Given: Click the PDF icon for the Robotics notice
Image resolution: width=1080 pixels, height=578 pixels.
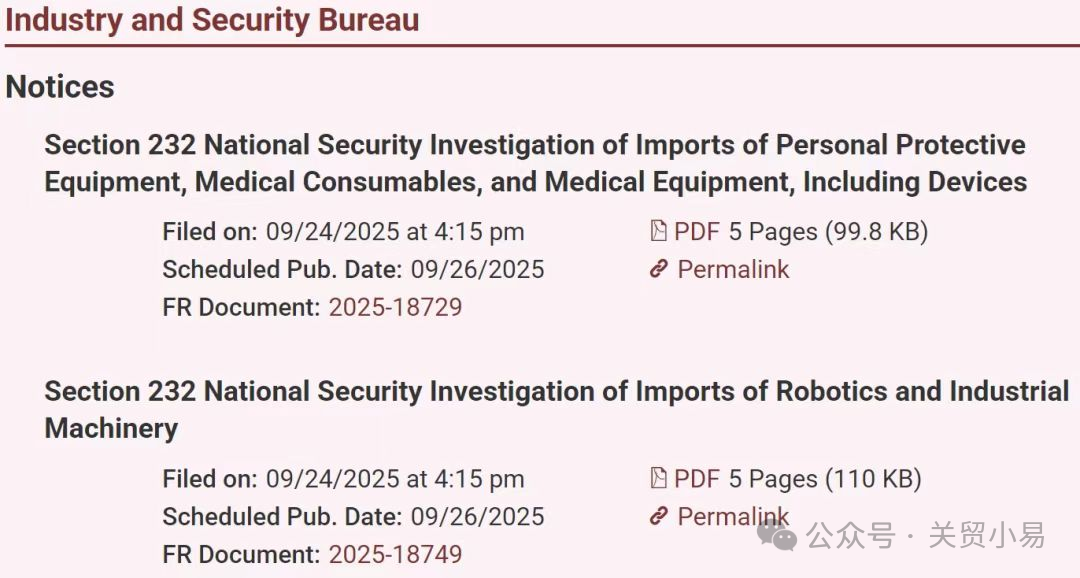Looking at the screenshot, I should tap(658, 479).
